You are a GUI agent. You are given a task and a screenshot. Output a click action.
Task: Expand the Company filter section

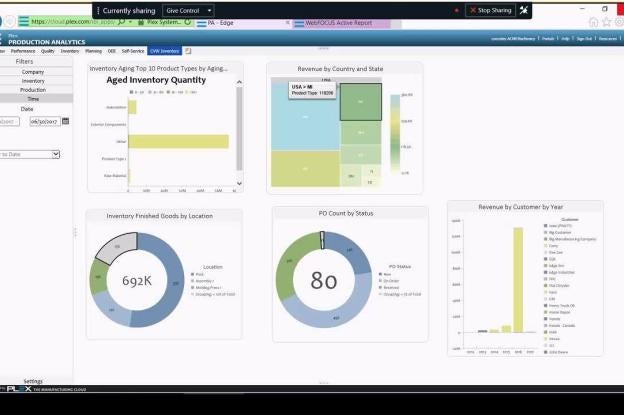(x=33, y=72)
